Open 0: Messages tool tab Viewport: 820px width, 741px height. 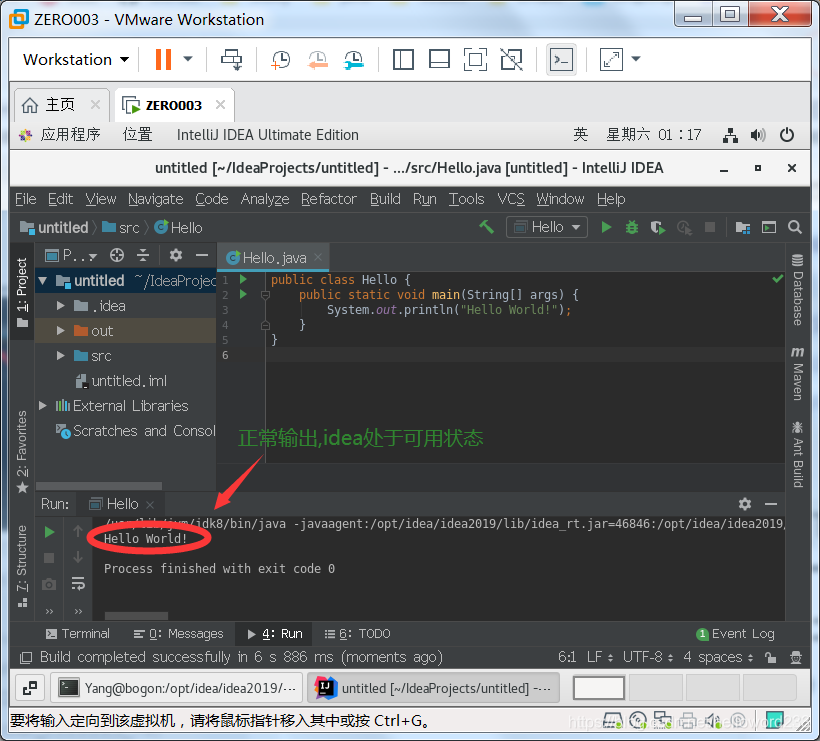pyautogui.click(x=178, y=634)
